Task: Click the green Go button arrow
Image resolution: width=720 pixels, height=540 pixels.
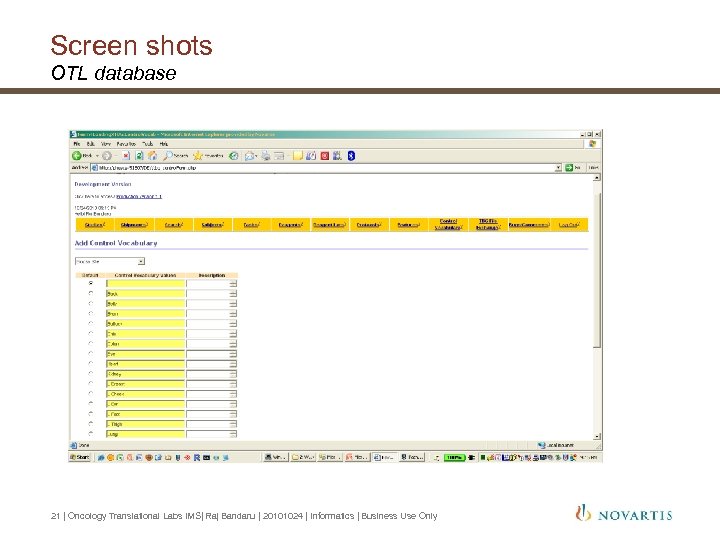Action: [569, 168]
